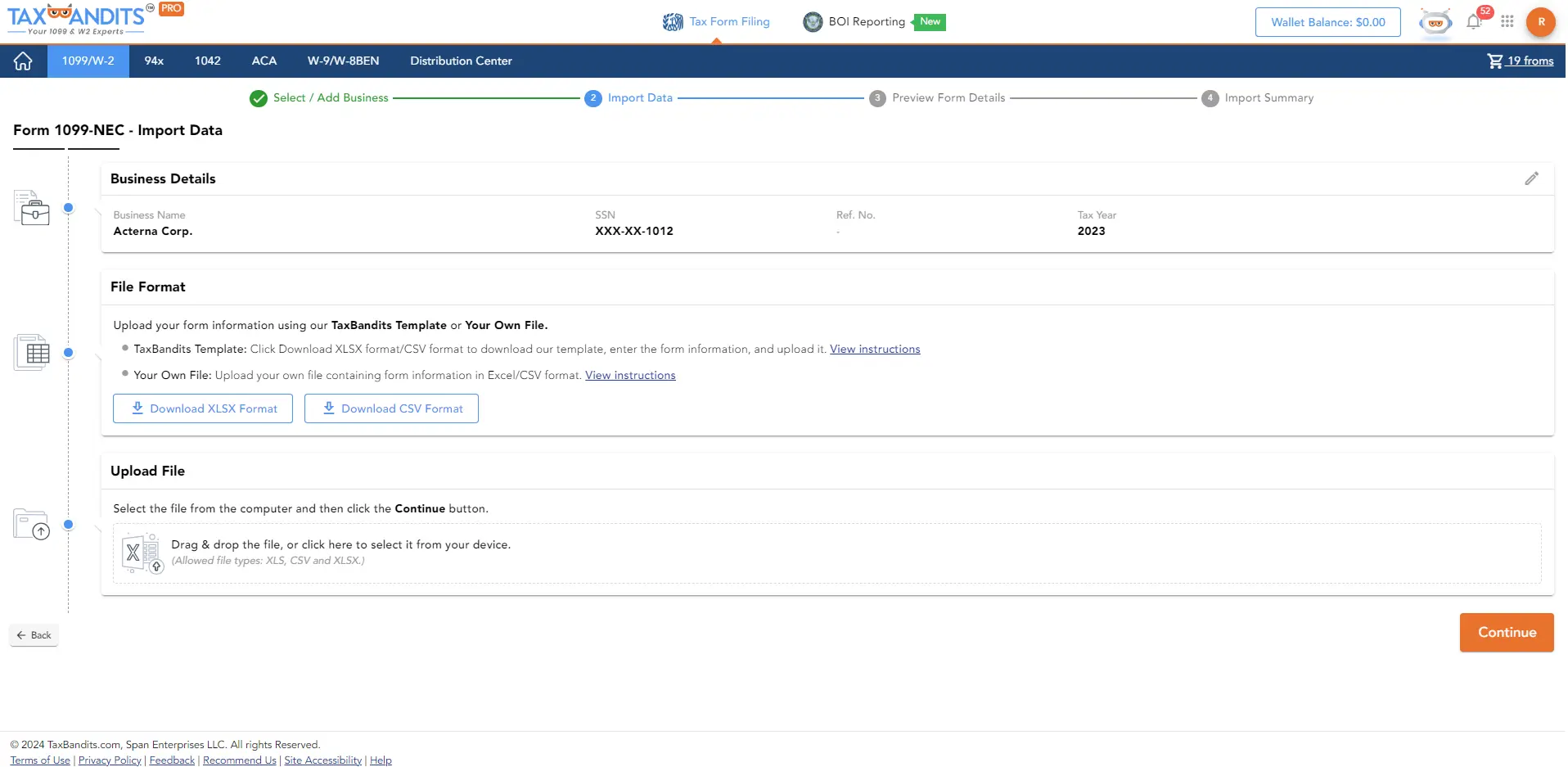
Task: Switch to the ACA tab
Action: [264, 61]
